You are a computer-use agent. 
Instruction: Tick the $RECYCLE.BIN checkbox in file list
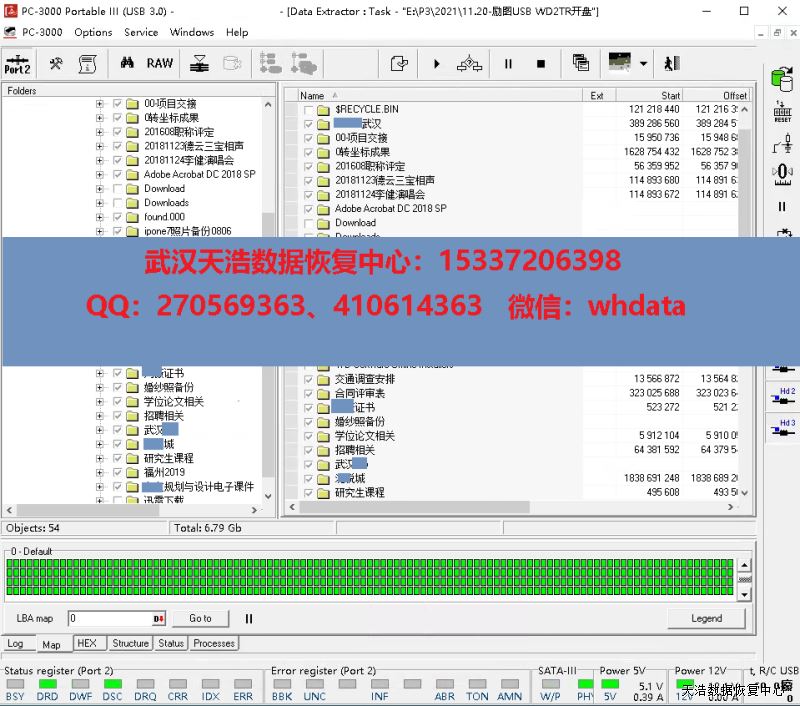[309, 109]
